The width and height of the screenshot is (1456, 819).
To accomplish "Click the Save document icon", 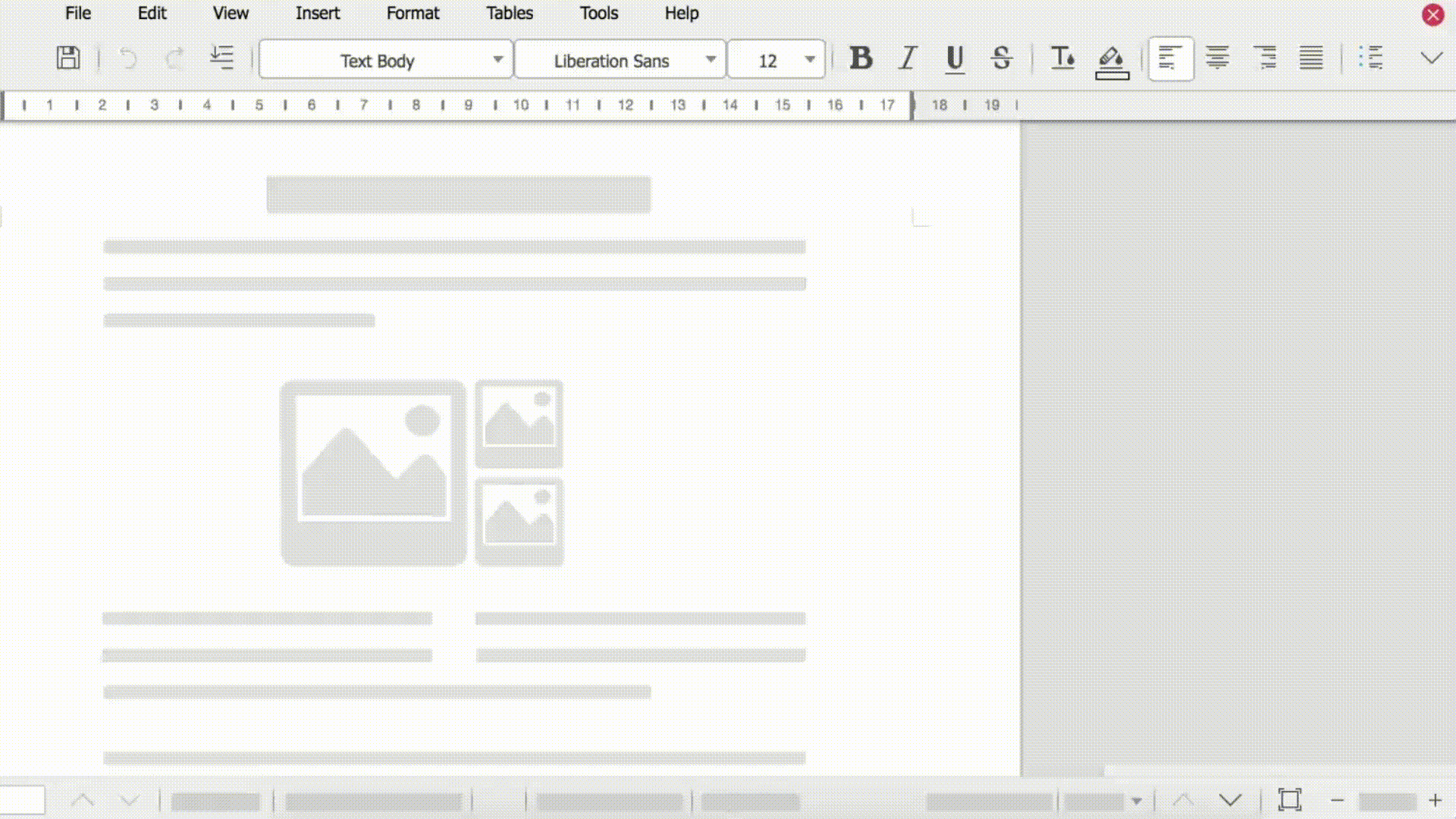I will [68, 58].
